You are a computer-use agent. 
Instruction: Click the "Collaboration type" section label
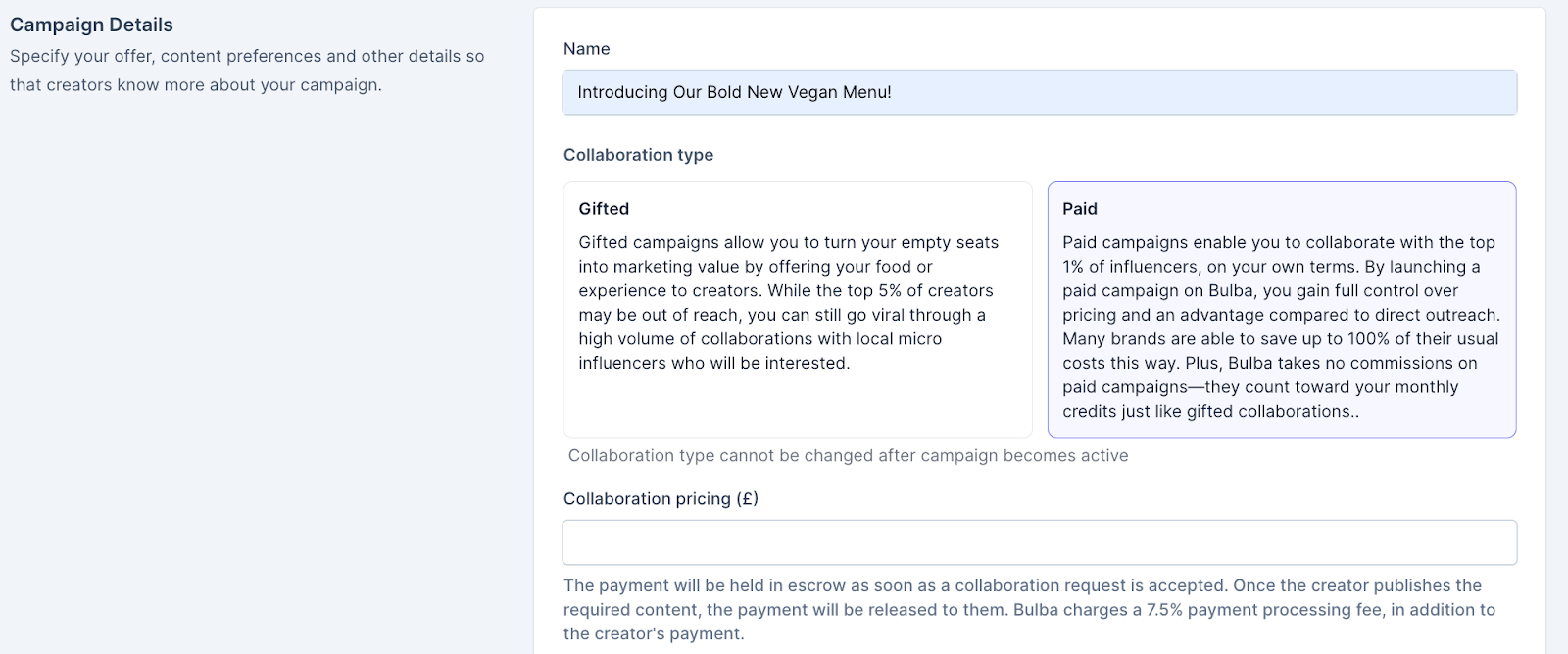point(638,155)
